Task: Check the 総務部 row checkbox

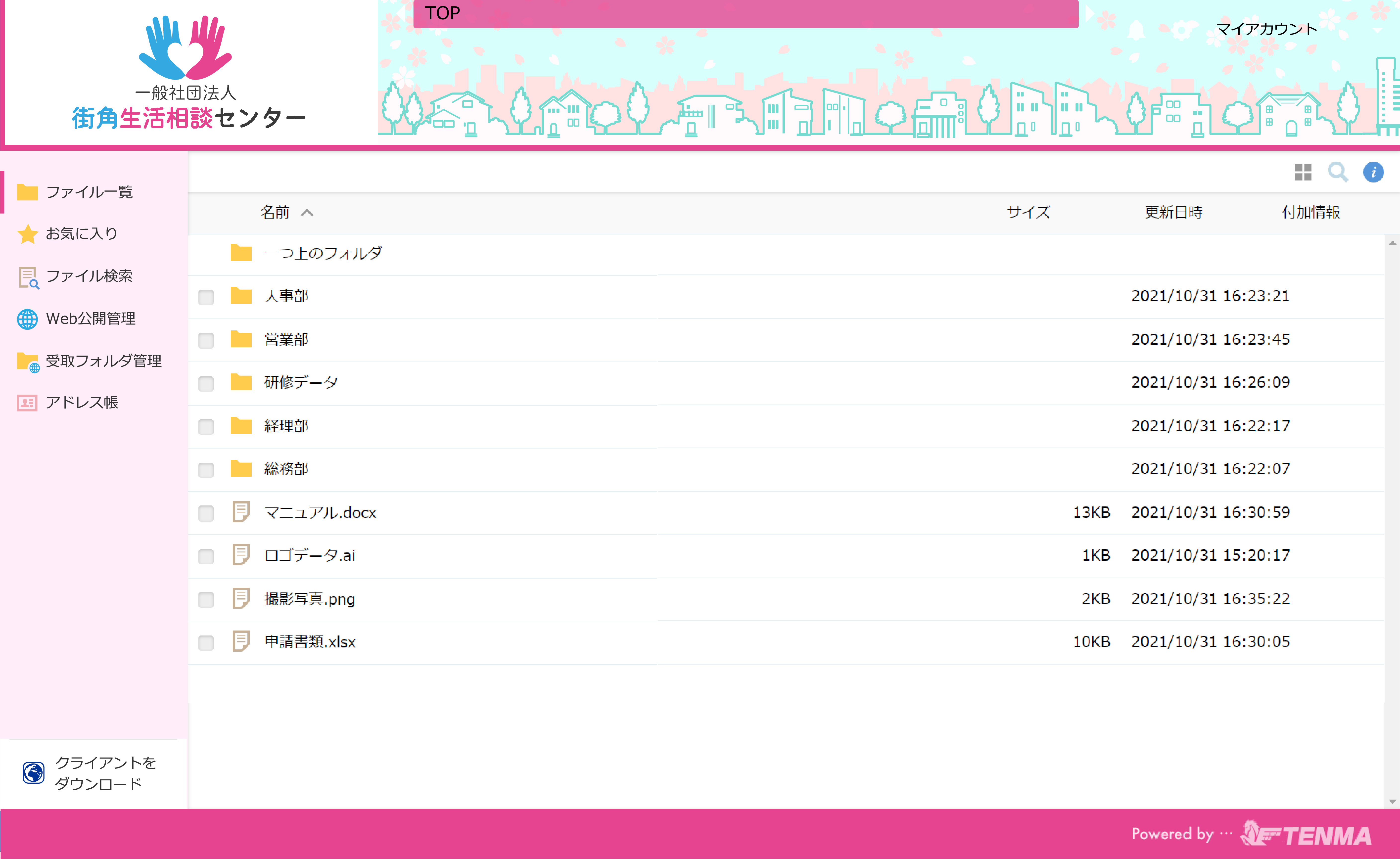Action: 206,470
